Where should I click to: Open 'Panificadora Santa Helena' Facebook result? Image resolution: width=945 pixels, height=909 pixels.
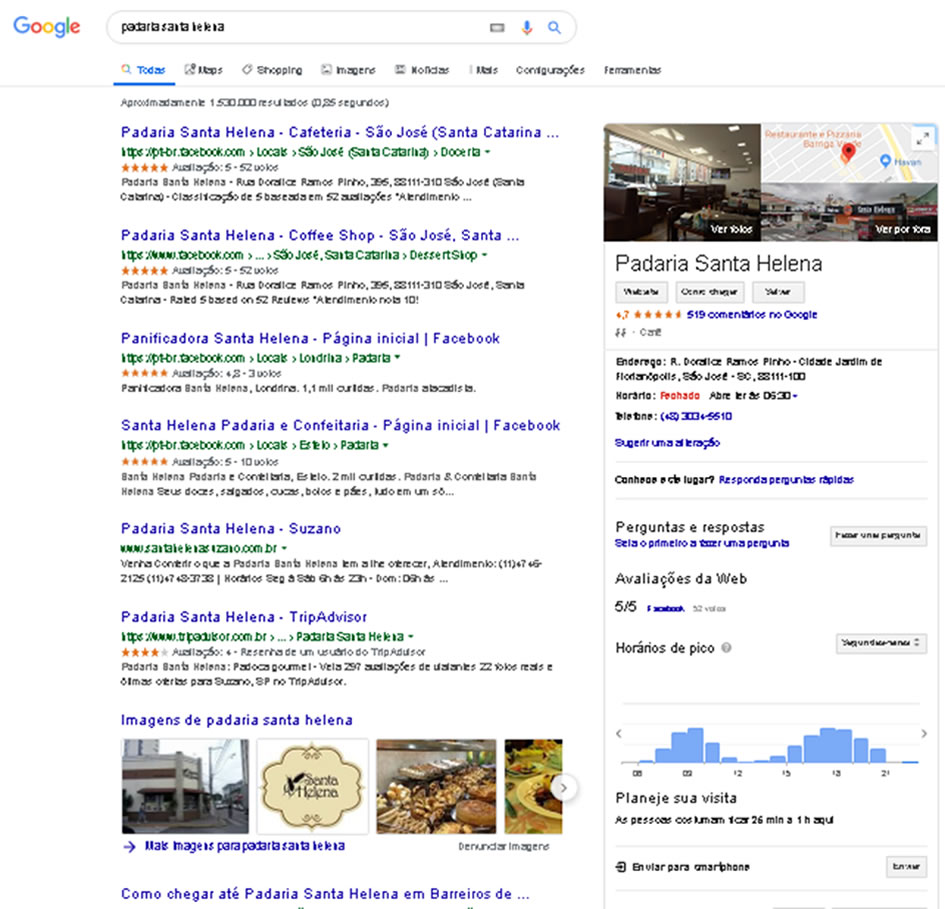coord(310,338)
